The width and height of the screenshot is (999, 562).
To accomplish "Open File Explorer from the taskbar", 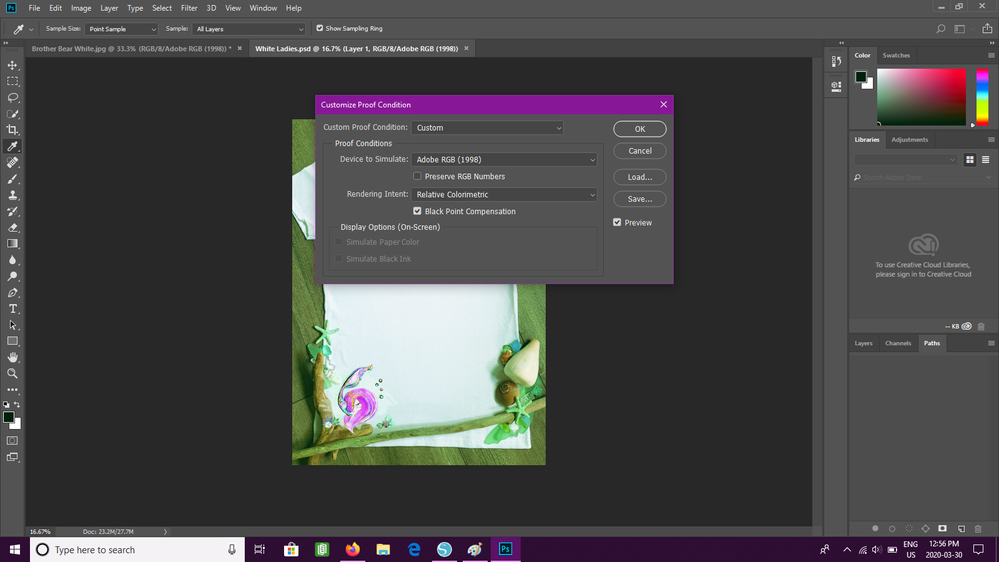I will pos(383,549).
